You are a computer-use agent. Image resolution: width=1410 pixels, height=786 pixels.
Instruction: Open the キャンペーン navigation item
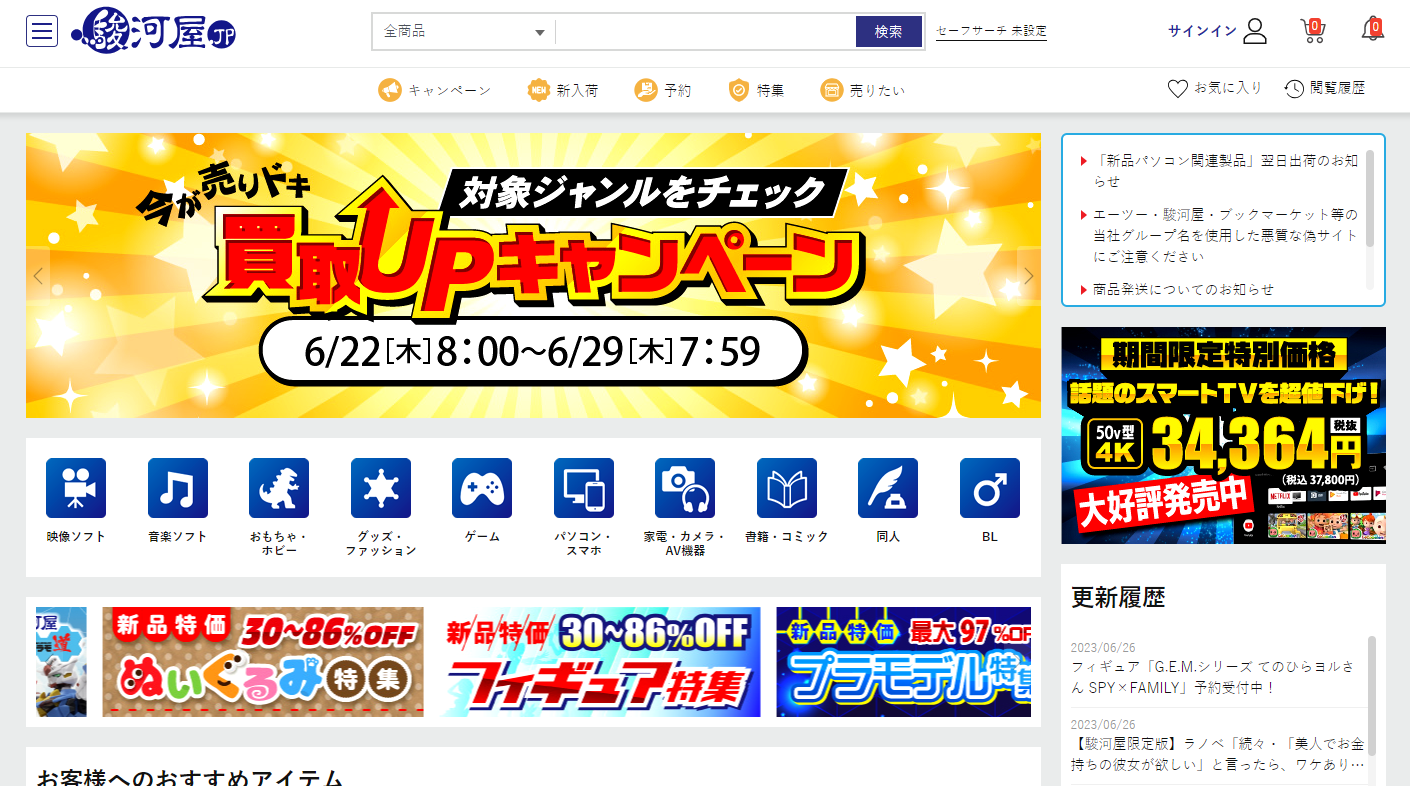tap(435, 90)
